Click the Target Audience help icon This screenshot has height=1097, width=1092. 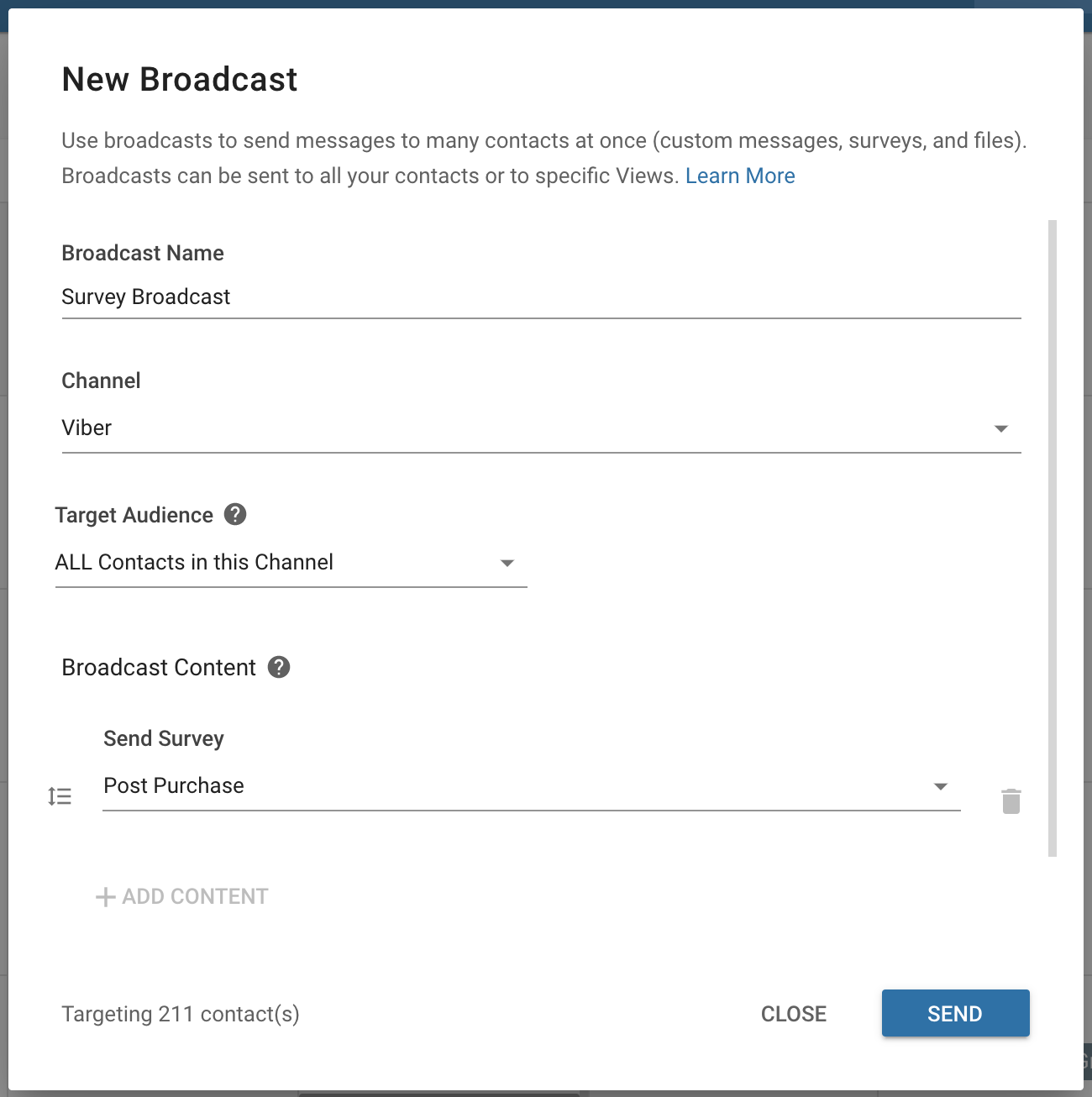pos(235,514)
